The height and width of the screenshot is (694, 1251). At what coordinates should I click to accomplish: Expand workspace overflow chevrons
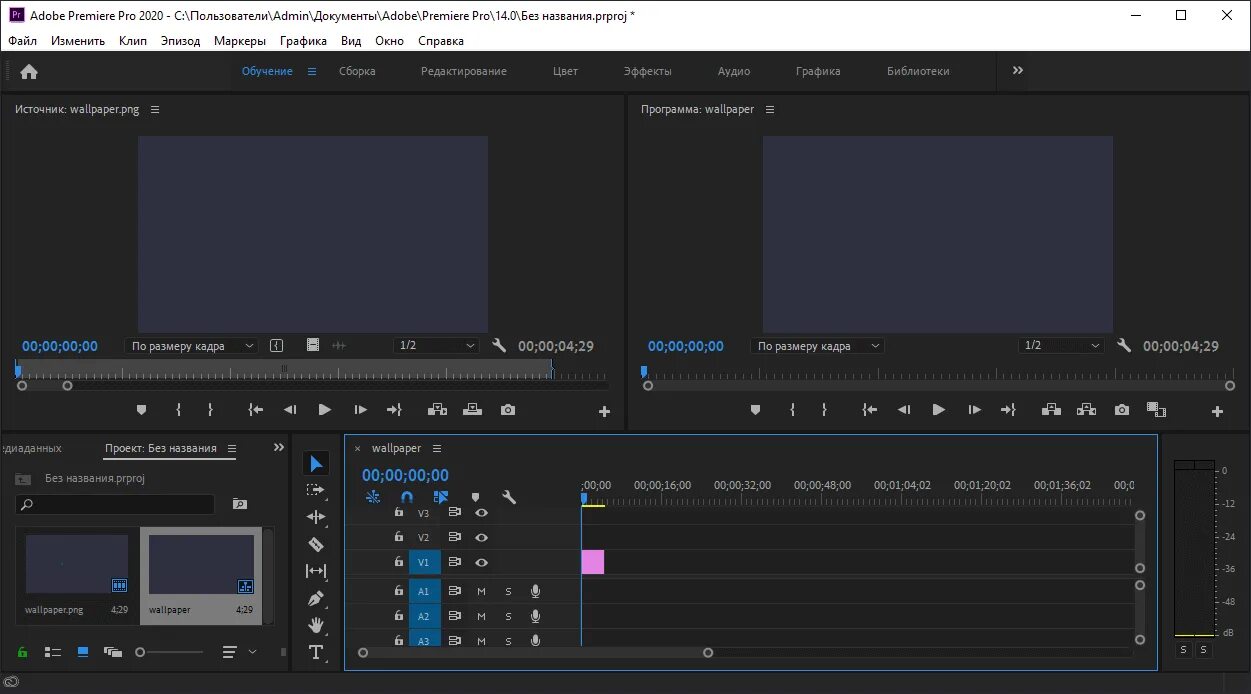pos(1018,71)
